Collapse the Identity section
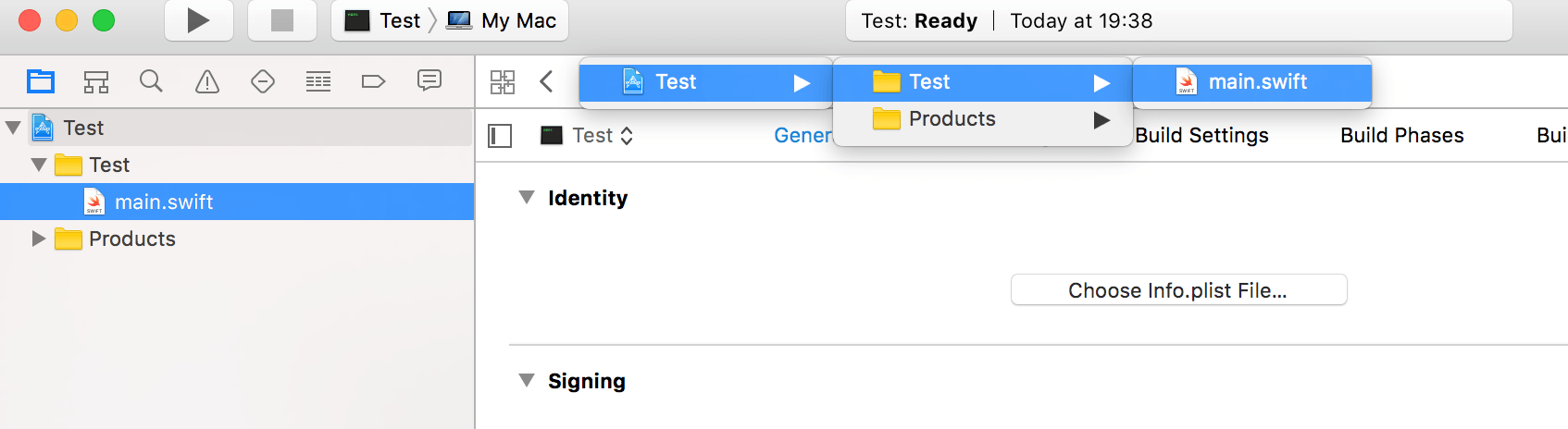The height and width of the screenshot is (429, 1568). (527, 197)
